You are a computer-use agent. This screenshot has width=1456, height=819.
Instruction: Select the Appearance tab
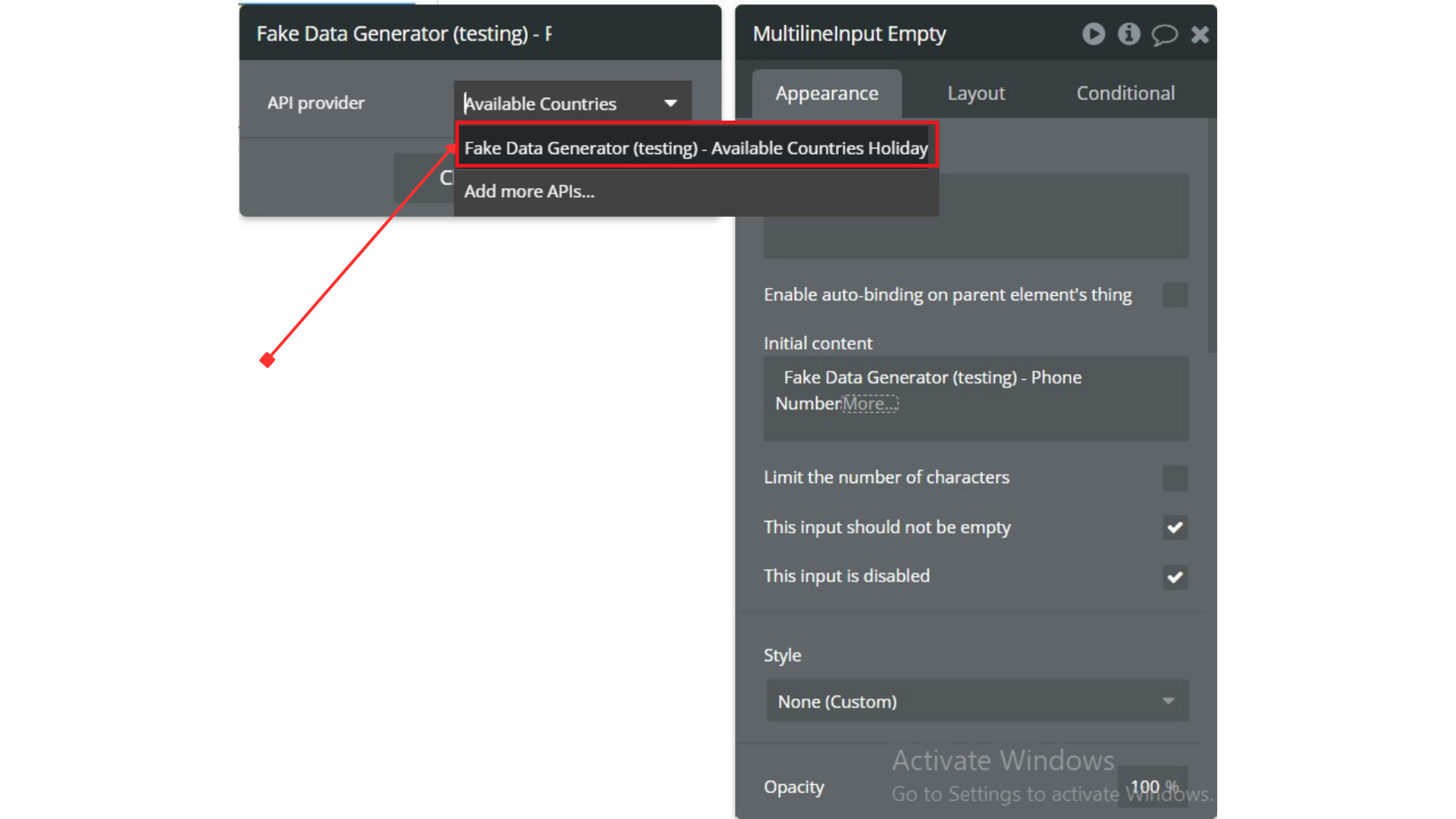[827, 93]
